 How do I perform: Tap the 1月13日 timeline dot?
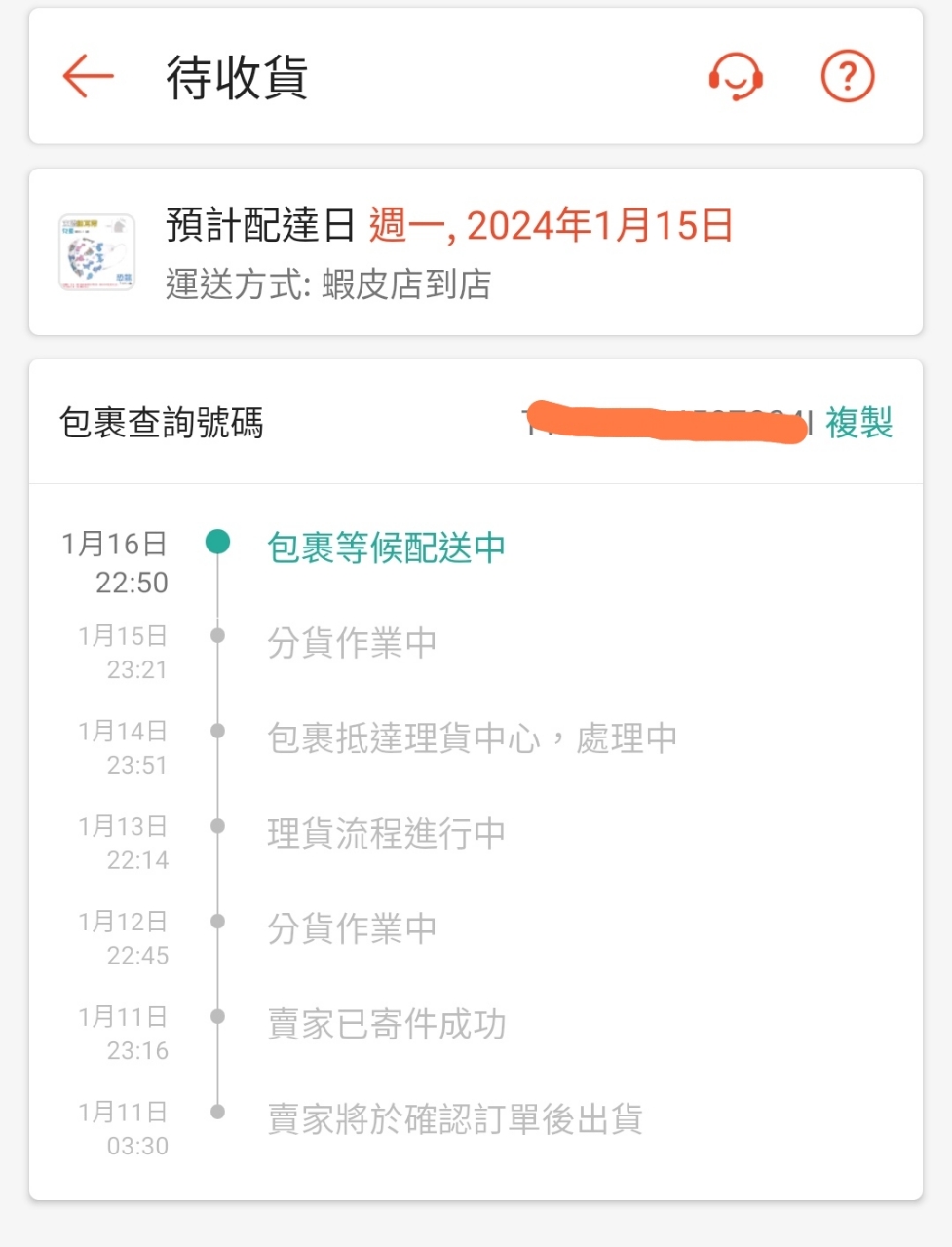tap(218, 826)
